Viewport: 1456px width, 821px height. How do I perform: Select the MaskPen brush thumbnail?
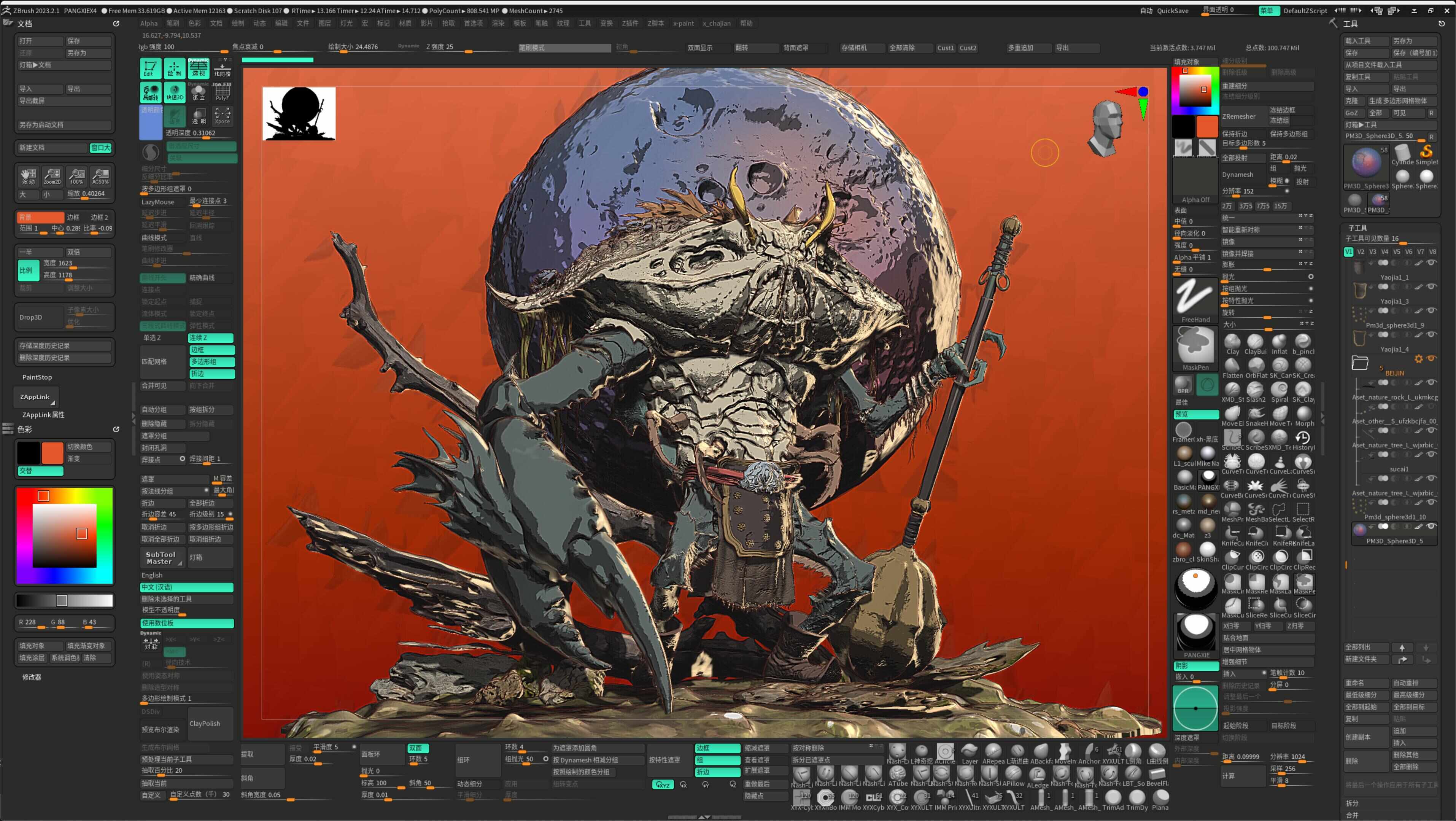[x=1195, y=348]
